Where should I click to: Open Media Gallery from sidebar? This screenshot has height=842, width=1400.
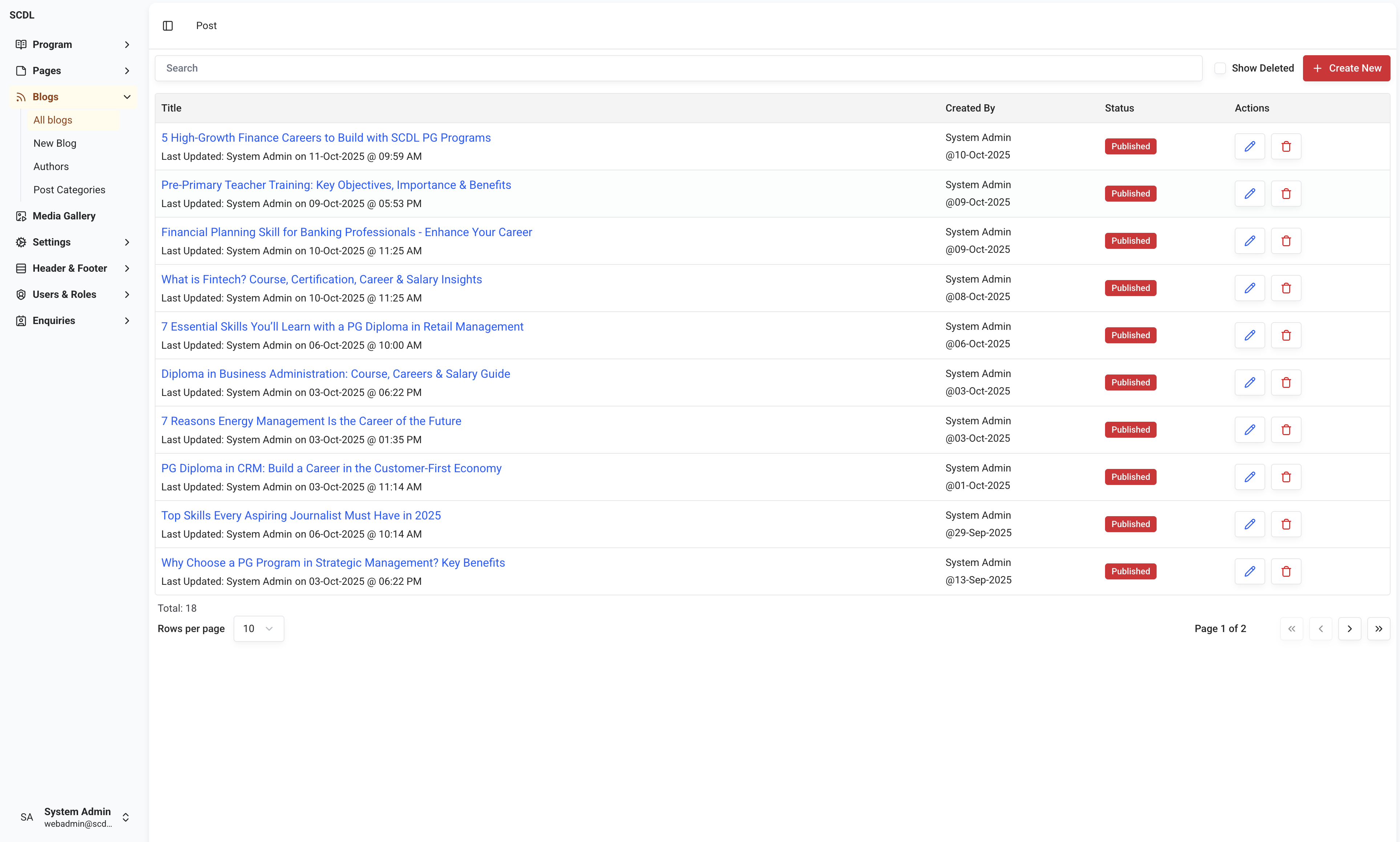[64, 216]
